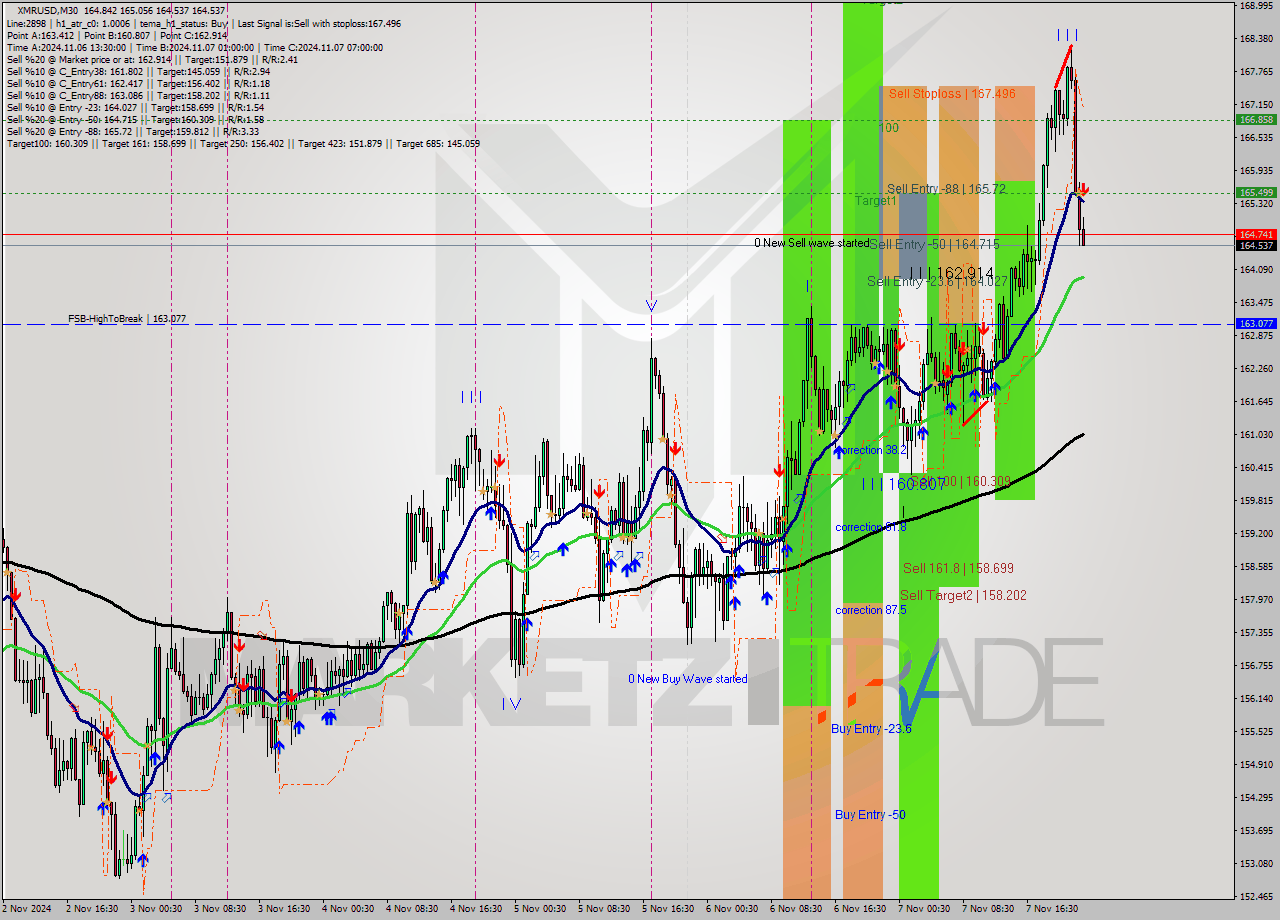
Task: Click the FSB-HighToBreak 163.077 label
Action: (127, 319)
